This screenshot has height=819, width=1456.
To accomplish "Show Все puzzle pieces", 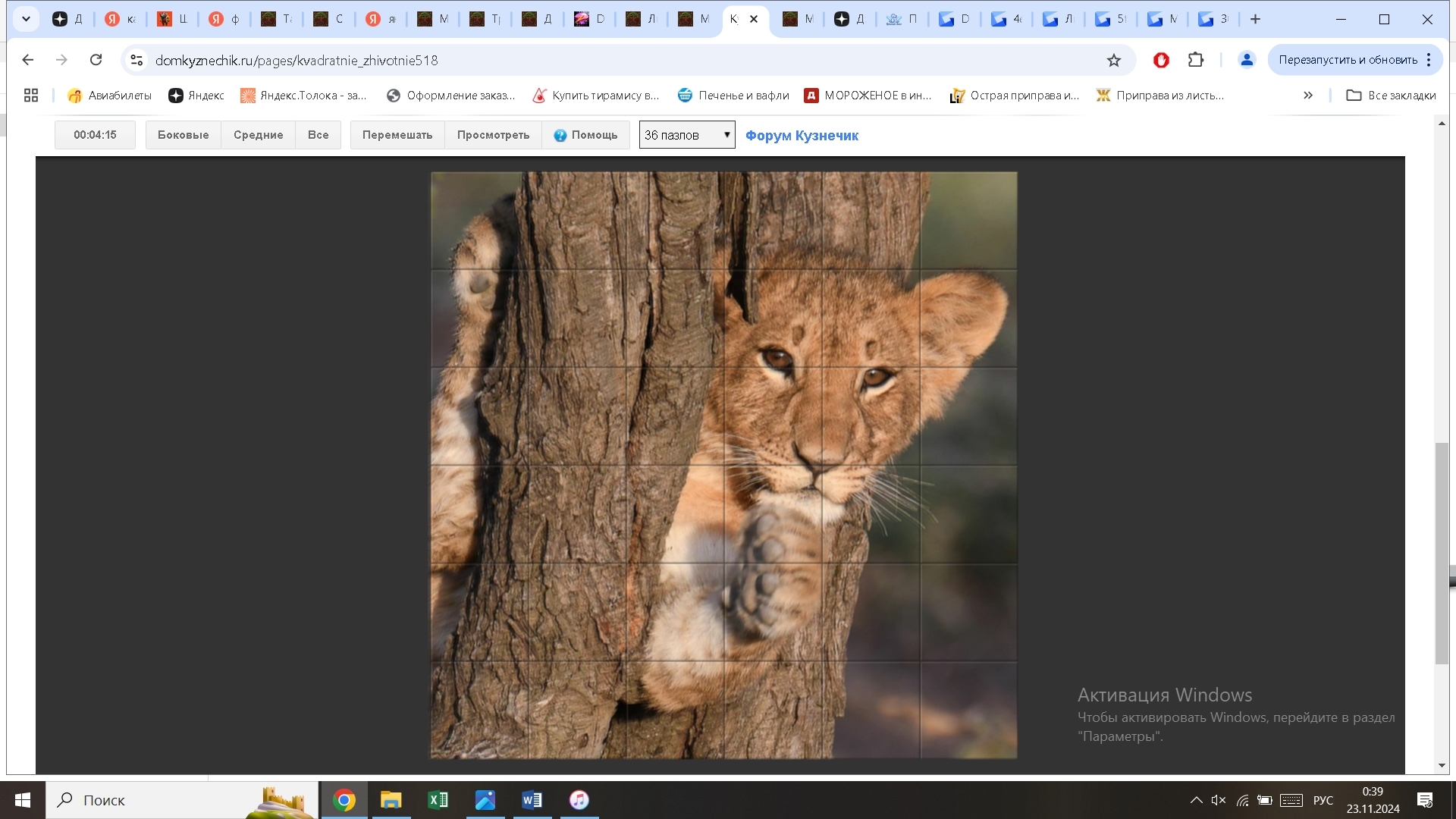I will click(x=318, y=135).
